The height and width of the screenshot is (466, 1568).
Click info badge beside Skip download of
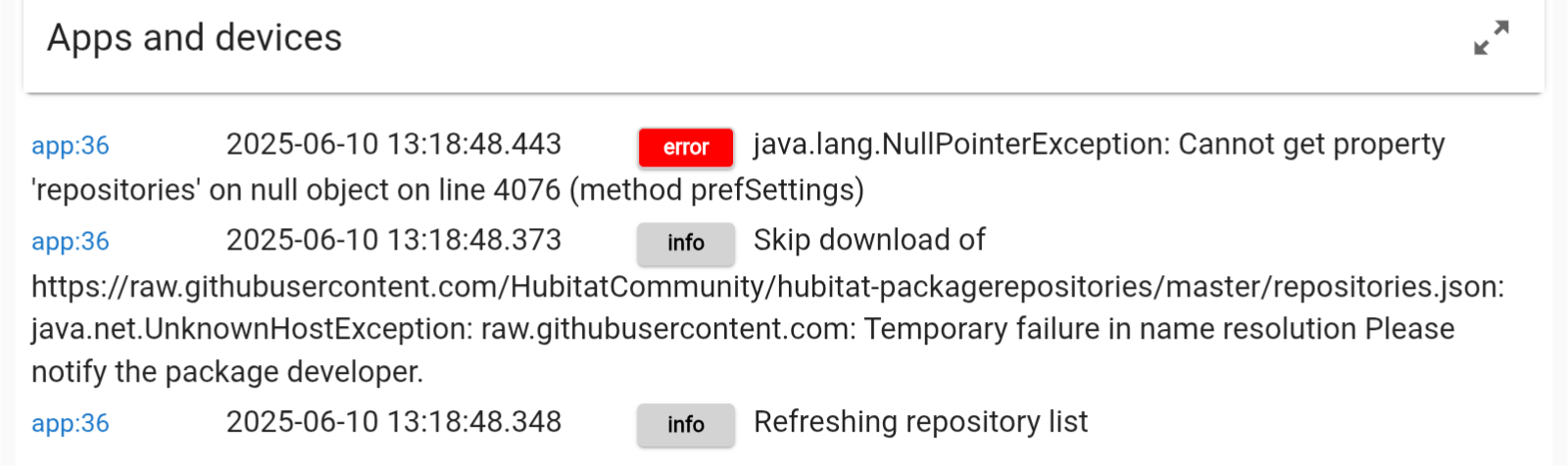tap(686, 243)
